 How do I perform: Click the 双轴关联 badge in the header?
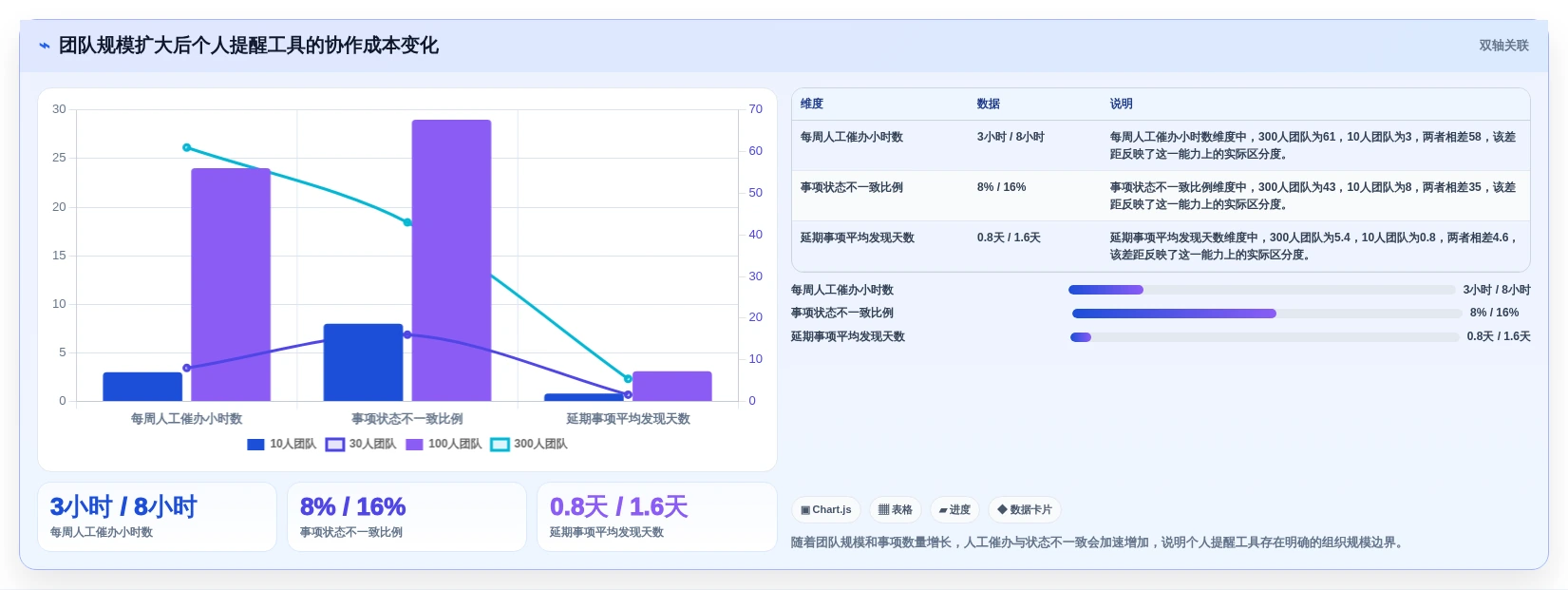[1503, 46]
